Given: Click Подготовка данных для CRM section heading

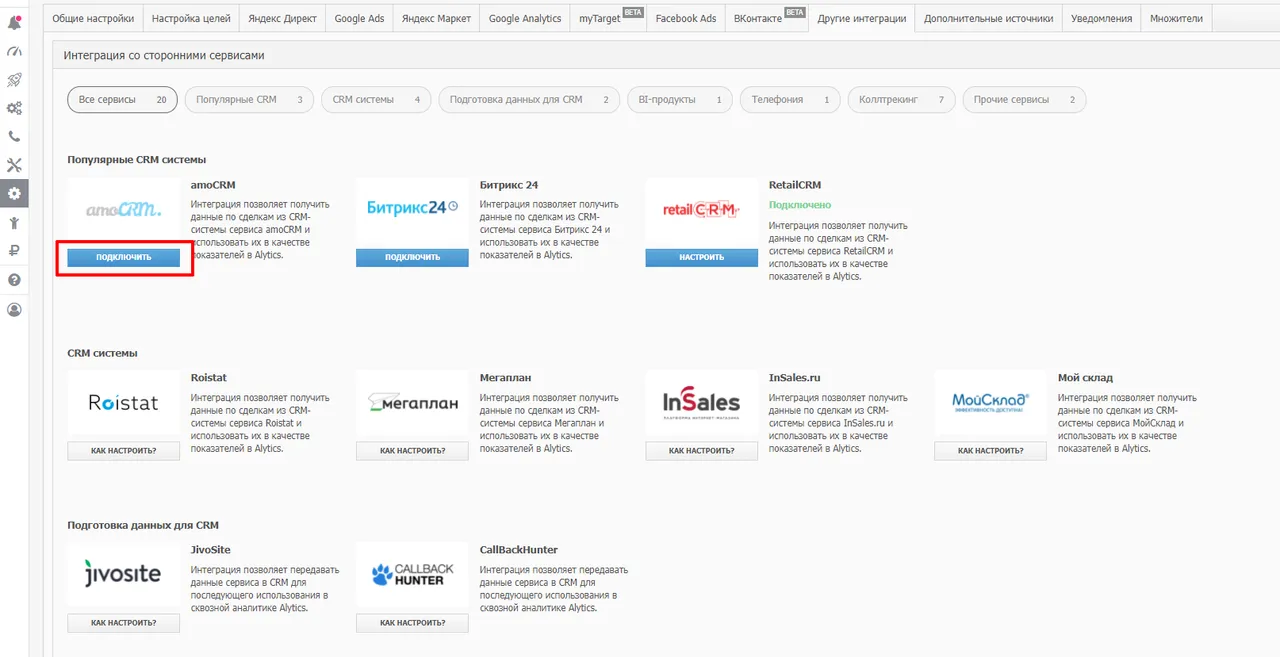Looking at the screenshot, I should click(143, 525).
